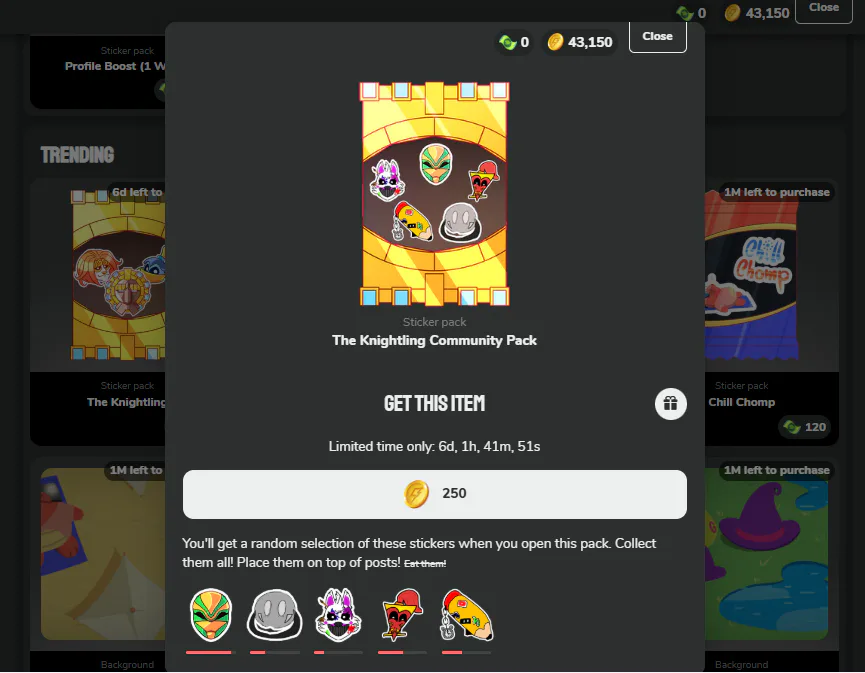
Task: Open the Chill Chomp sticker pack card
Action: [x=772, y=312]
